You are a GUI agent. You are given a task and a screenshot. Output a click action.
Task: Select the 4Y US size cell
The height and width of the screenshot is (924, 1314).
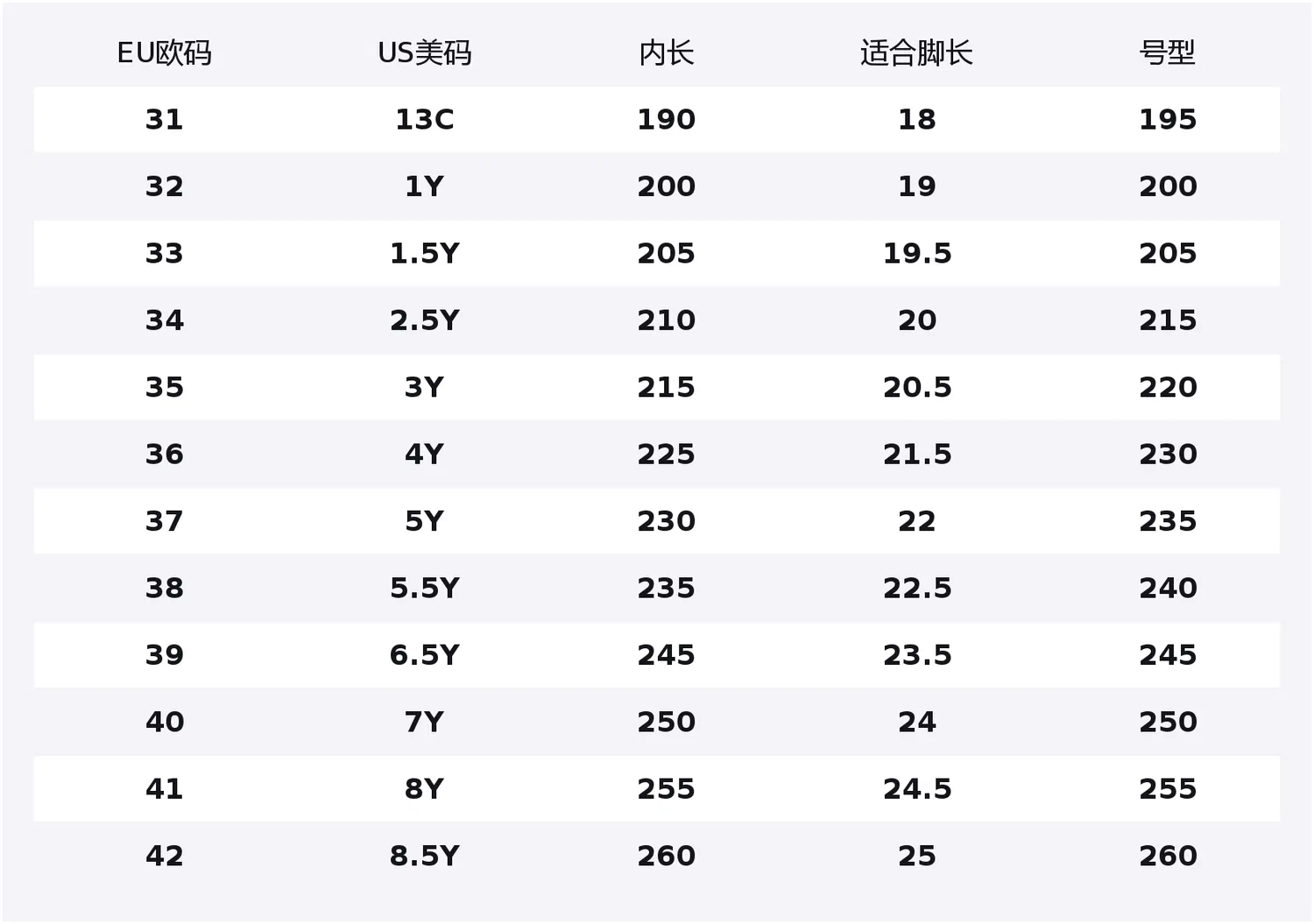coord(425,455)
